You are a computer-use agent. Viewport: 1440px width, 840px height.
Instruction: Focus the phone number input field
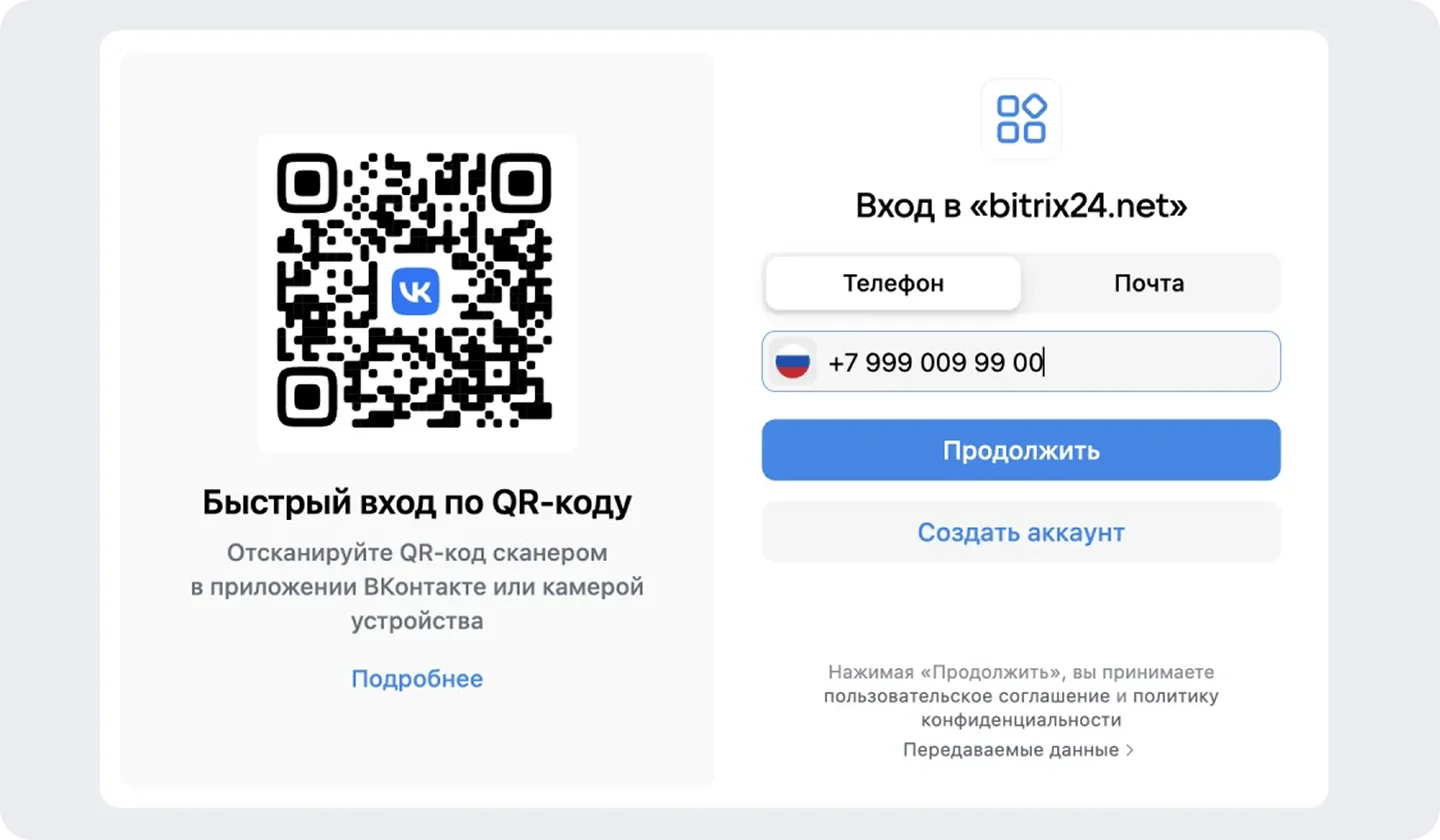click(x=1021, y=361)
